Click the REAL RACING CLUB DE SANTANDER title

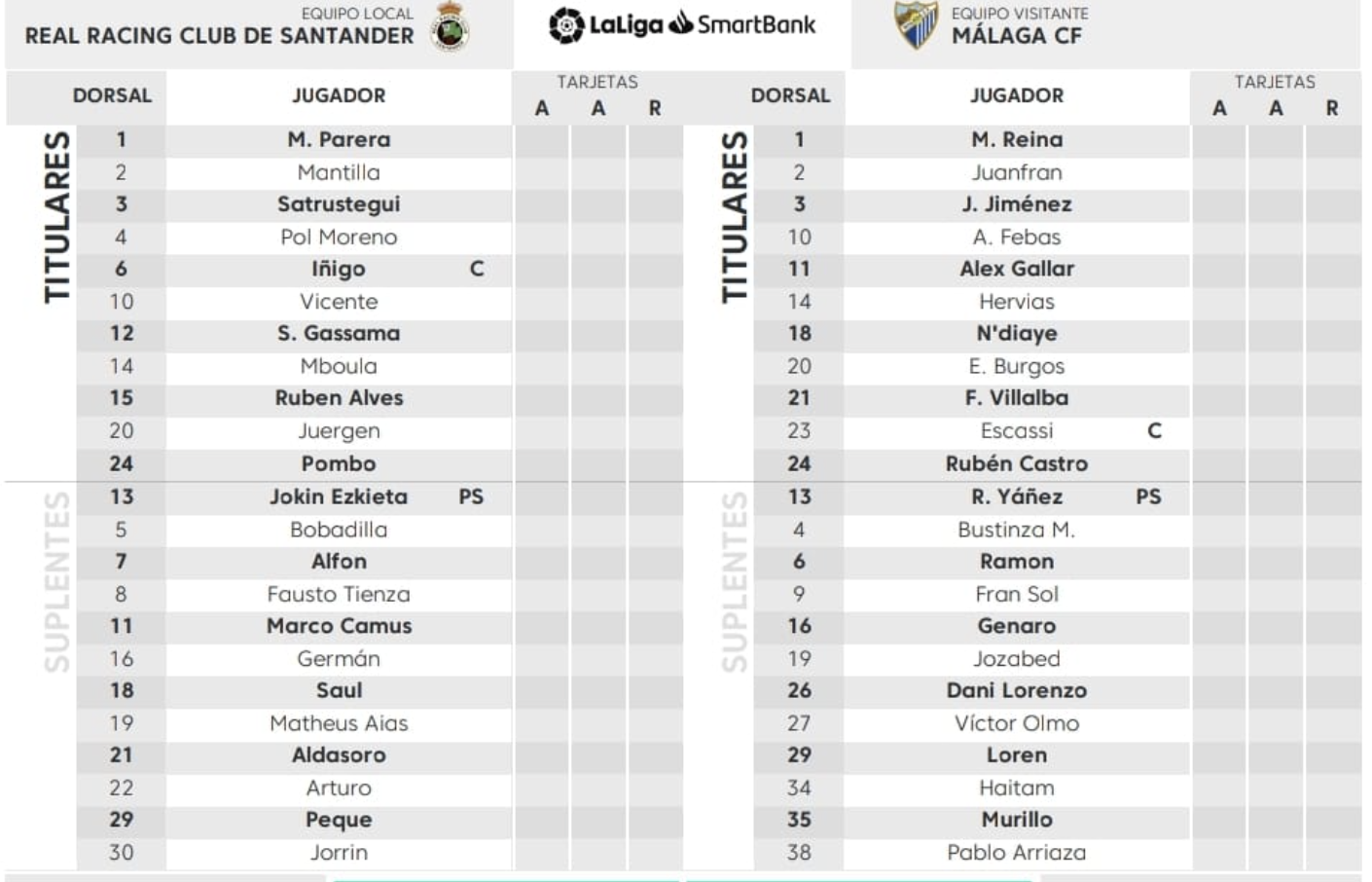(x=219, y=36)
